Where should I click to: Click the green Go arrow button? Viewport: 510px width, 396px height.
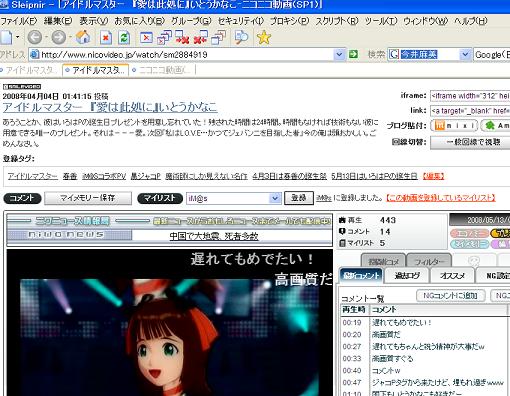(353, 54)
